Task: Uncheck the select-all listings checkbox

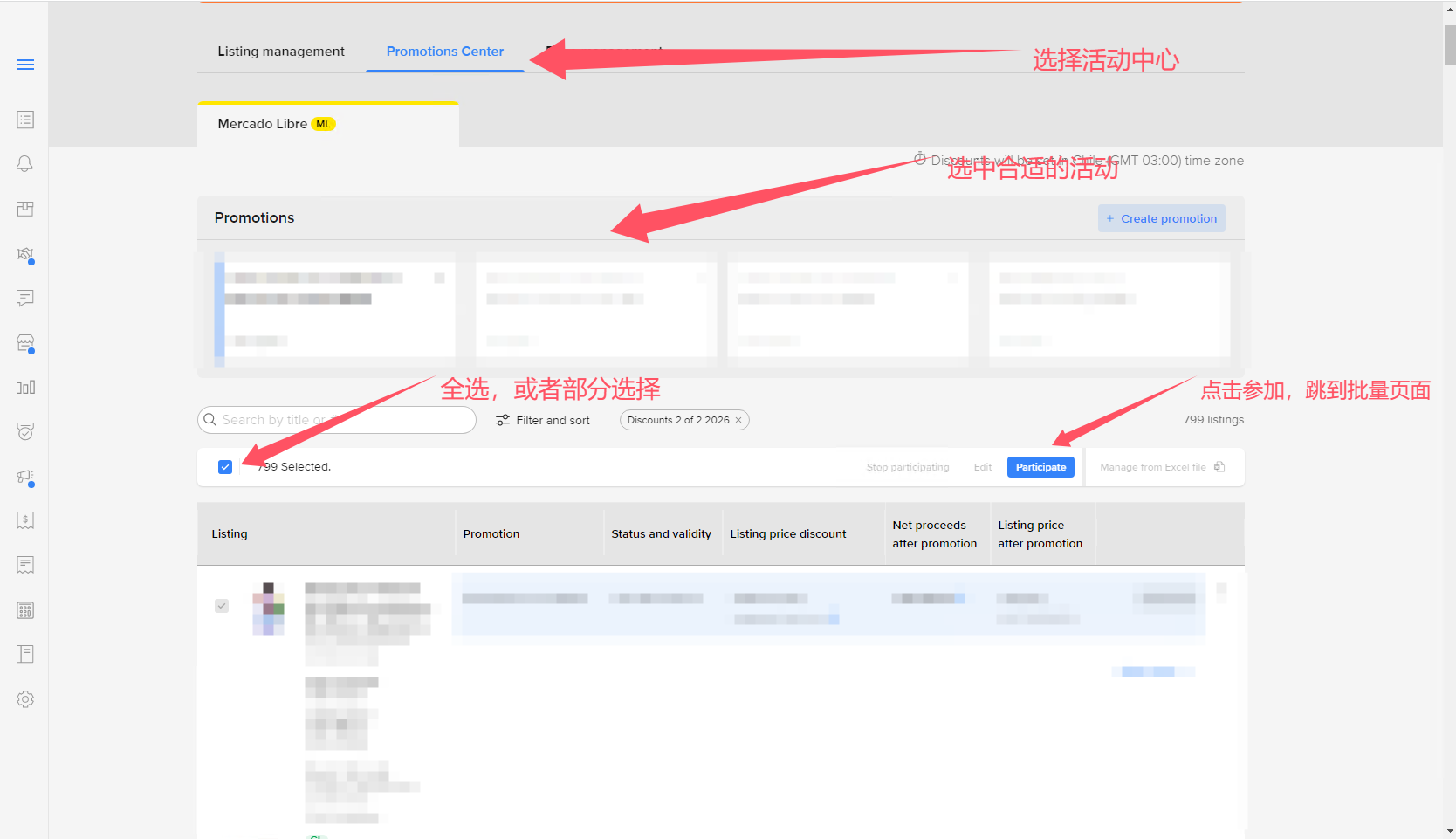Action: pyautogui.click(x=225, y=467)
